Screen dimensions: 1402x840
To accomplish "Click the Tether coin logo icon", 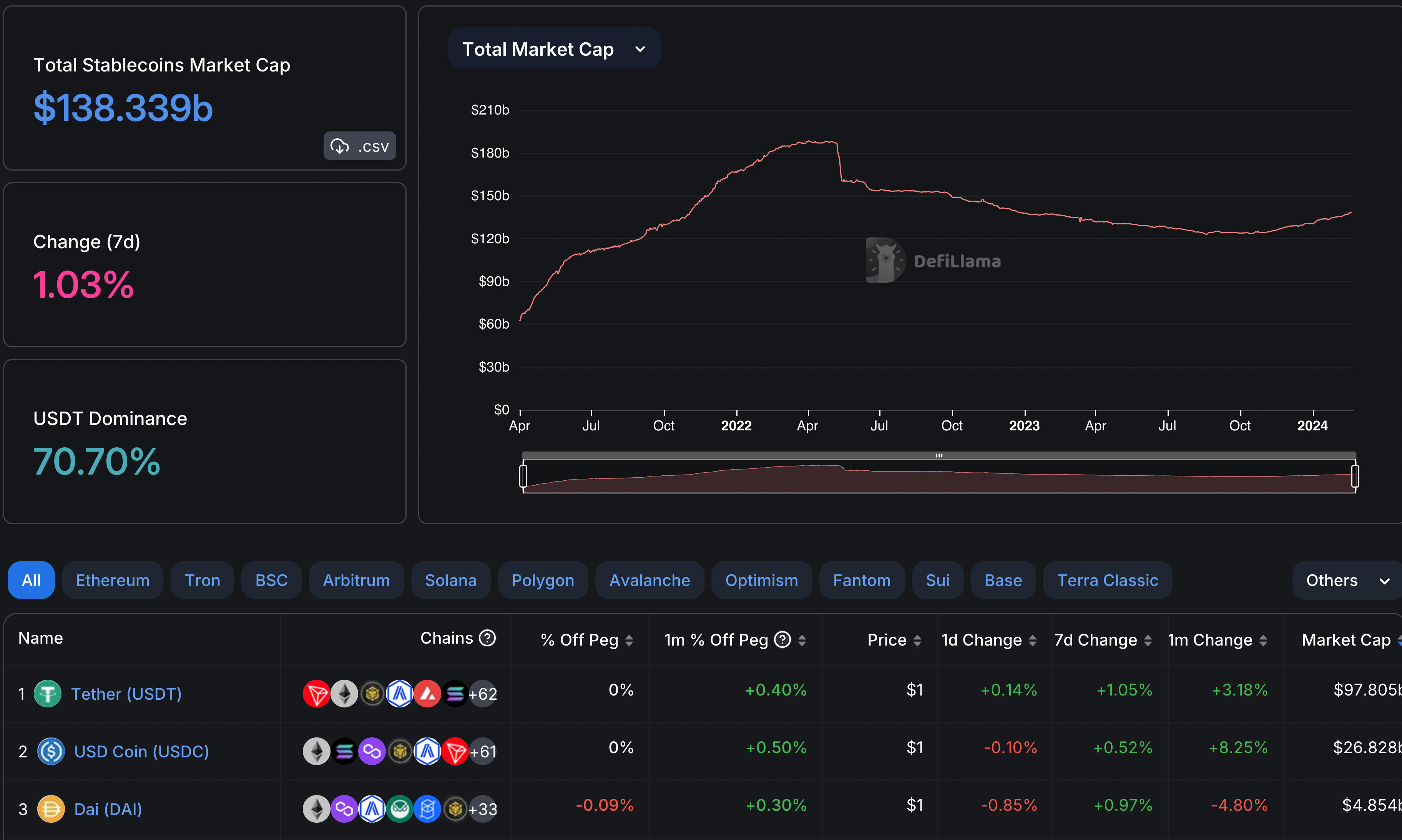I will coord(48,693).
